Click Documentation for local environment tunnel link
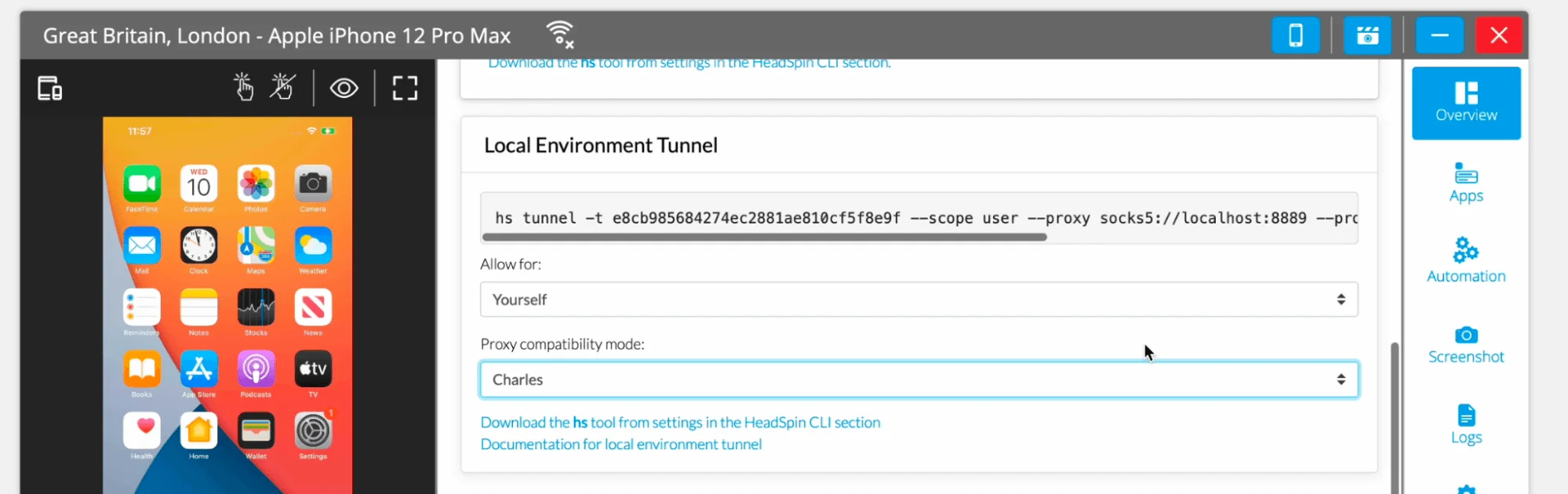This screenshot has width=1568, height=494. (620, 445)
